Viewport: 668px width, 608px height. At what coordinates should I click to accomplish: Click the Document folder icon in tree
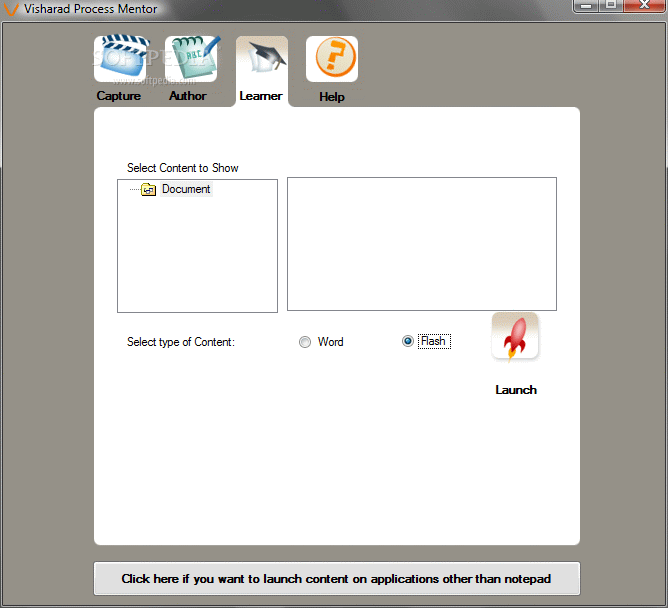tap(148, 189)
